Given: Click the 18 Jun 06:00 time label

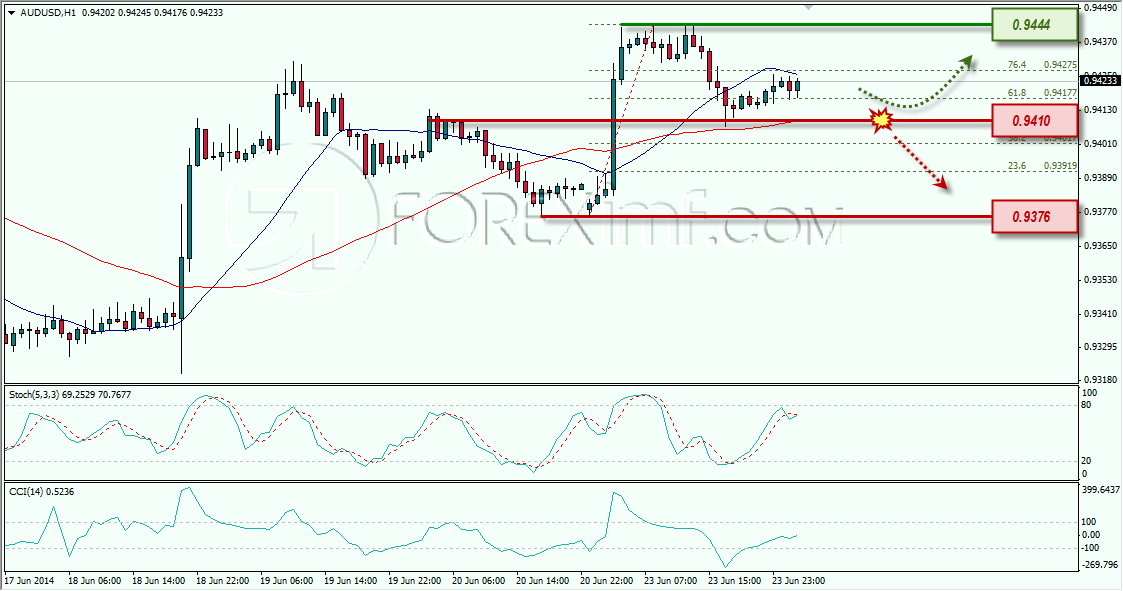Looking at the screenshot, I should tap(95, 580).
